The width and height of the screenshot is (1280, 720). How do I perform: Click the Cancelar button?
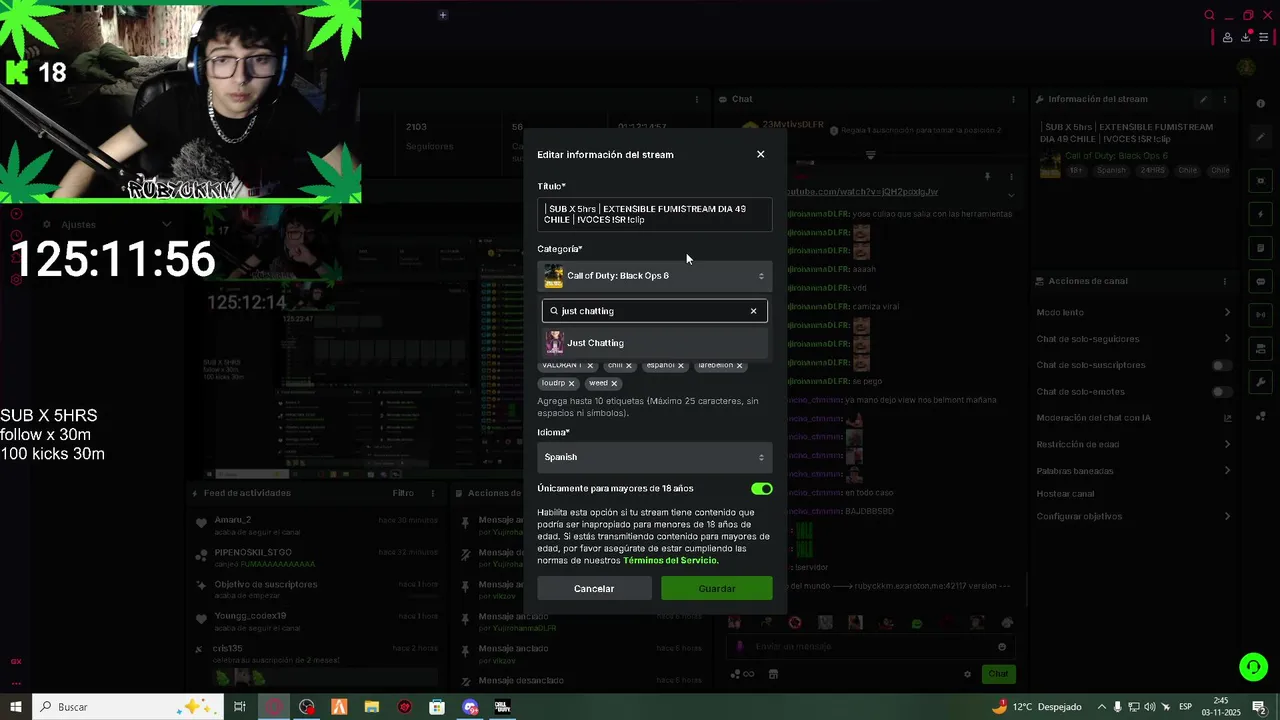(594, 589)
